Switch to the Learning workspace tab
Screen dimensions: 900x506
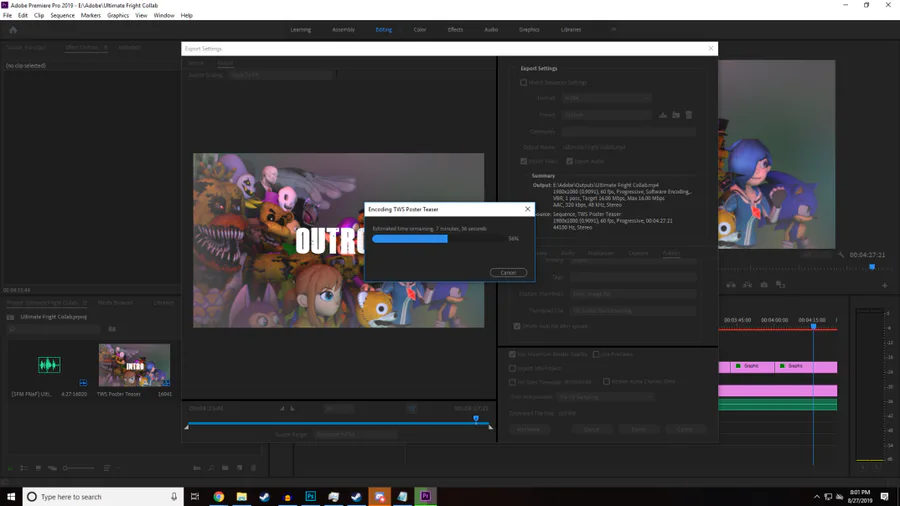[x=300, y=30]
